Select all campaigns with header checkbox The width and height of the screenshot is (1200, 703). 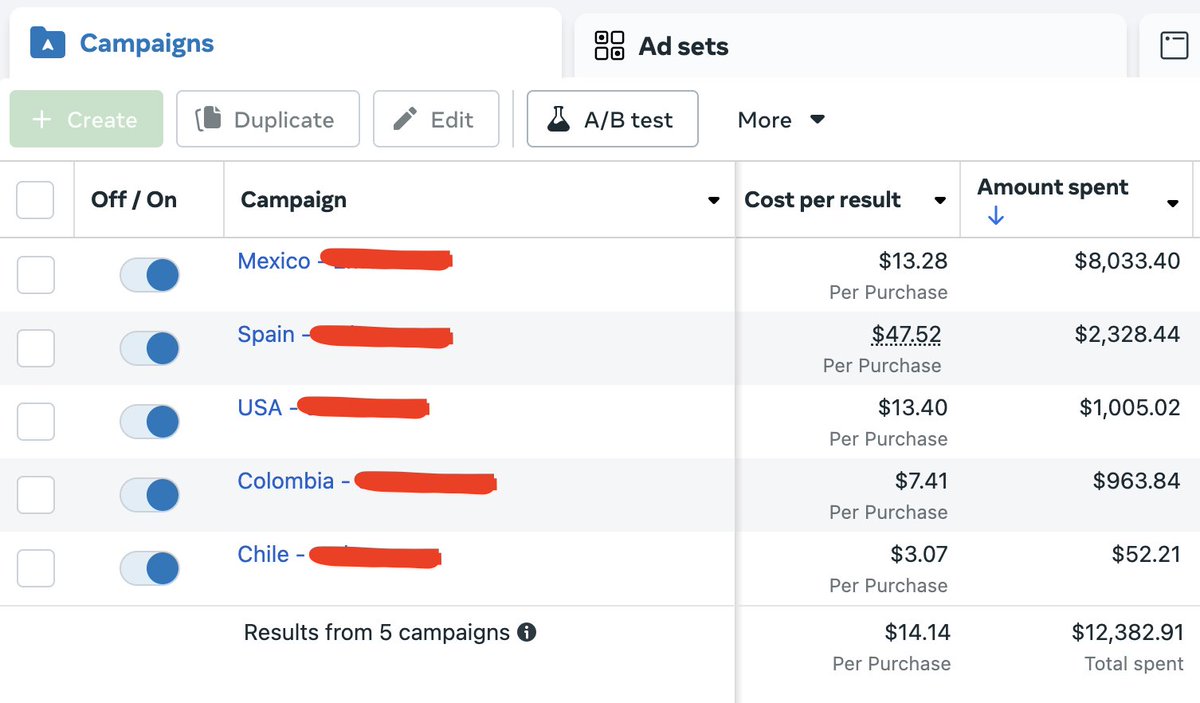point(35,200)
